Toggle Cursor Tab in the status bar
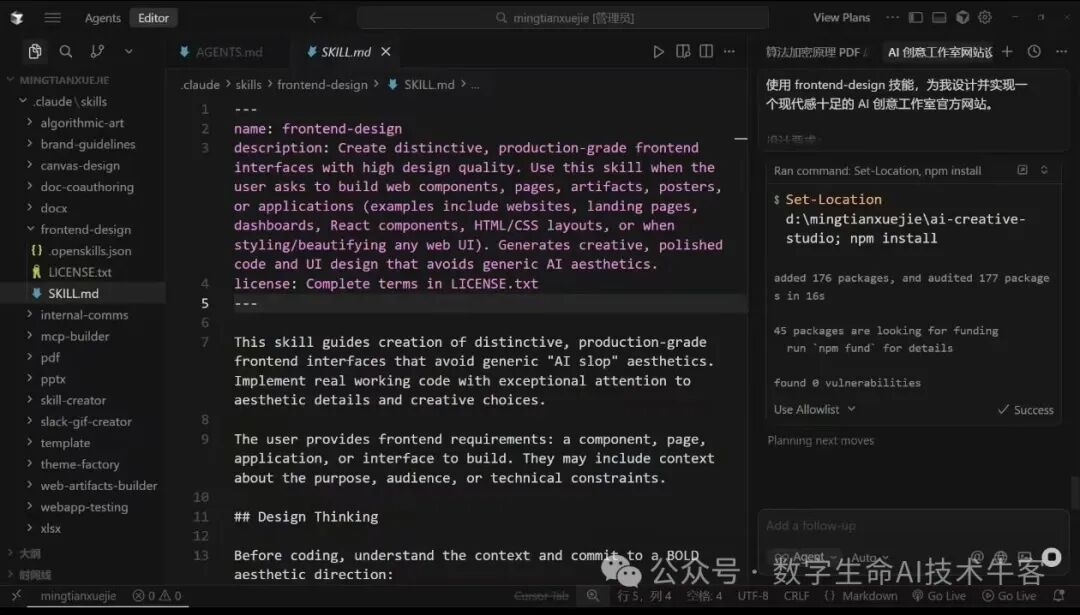Screen dimensions: 1080x615 541,596
